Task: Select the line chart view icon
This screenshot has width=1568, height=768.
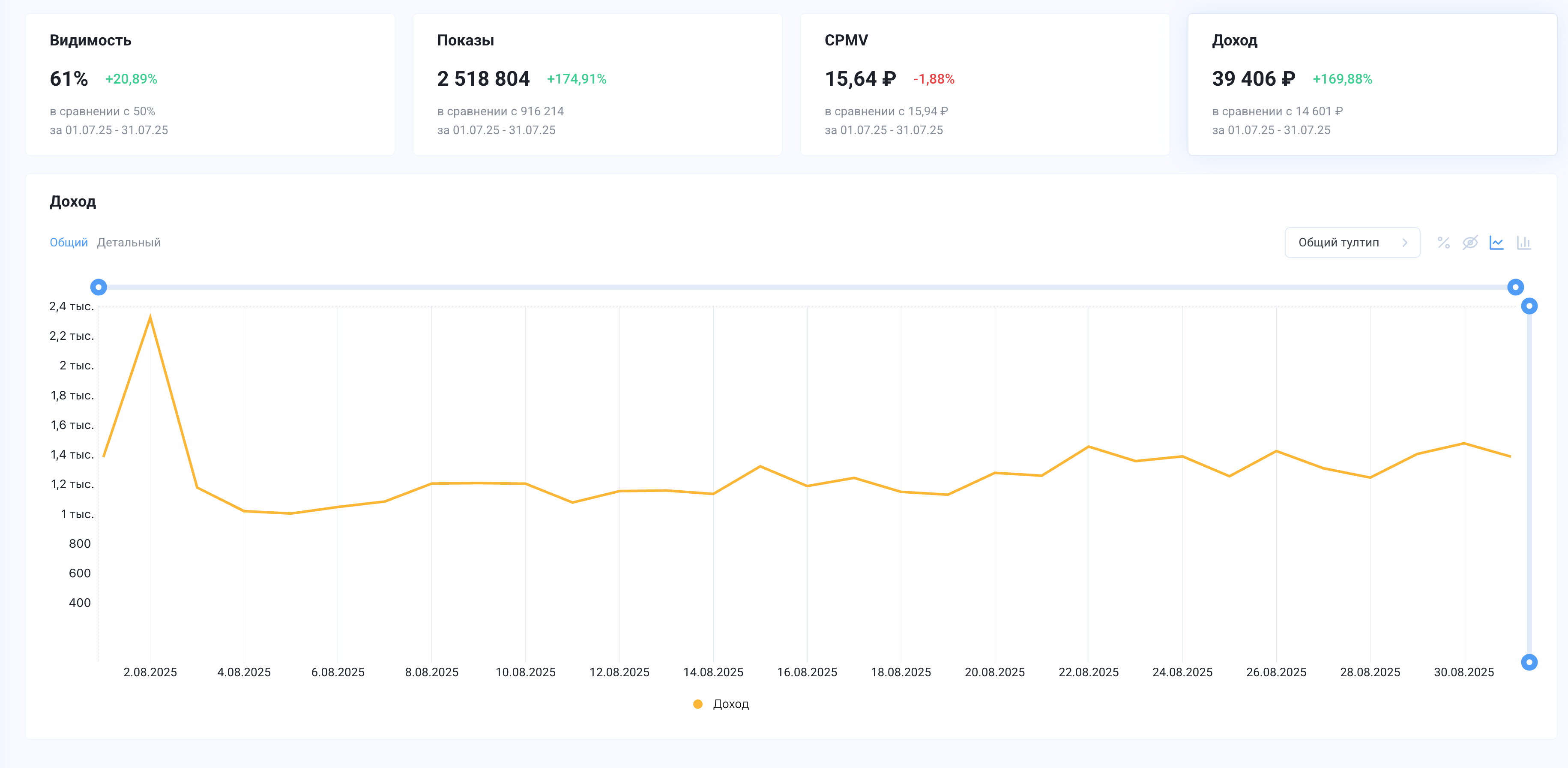Action: [x=1497, y=243]
